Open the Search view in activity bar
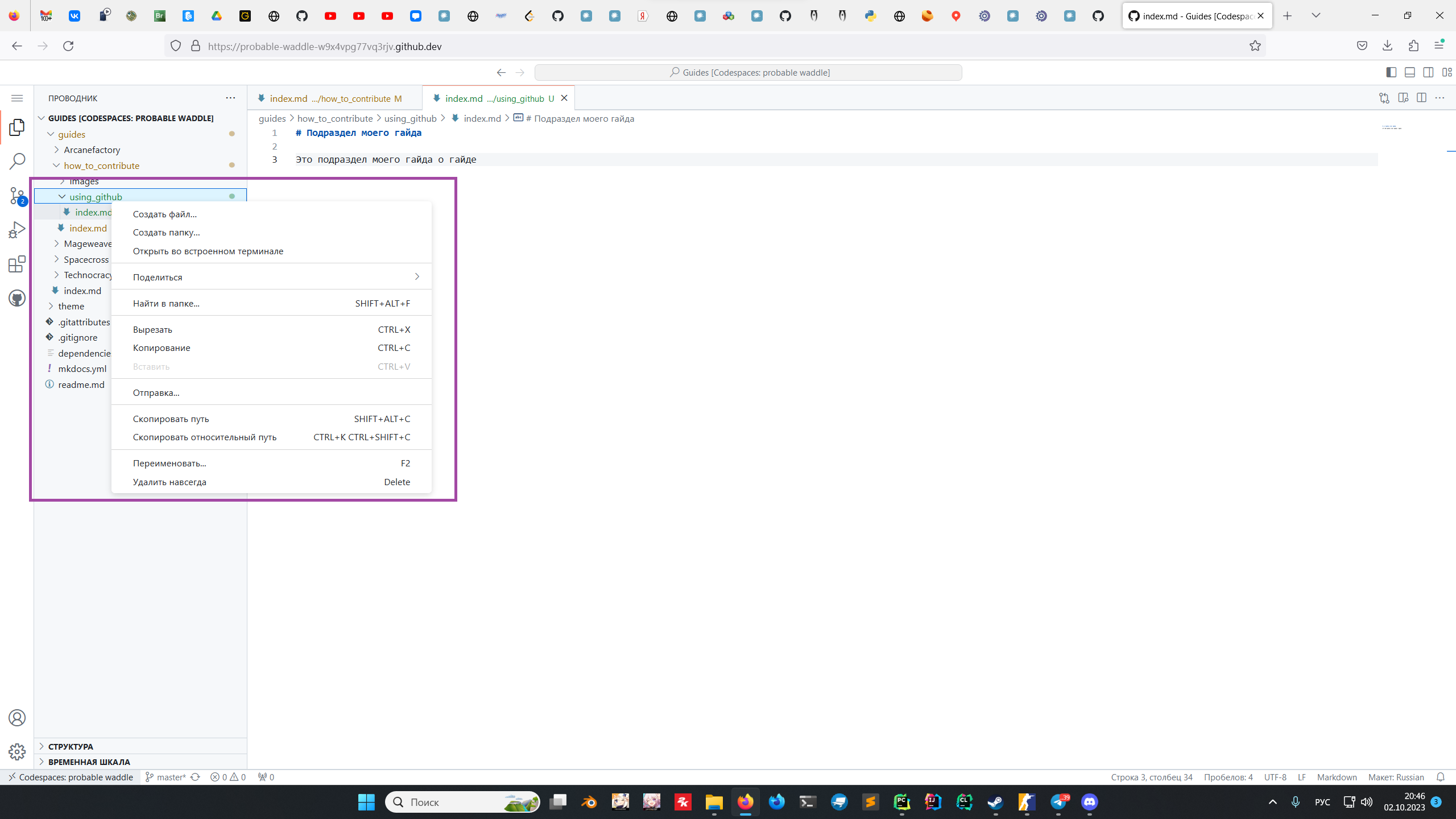Image resolution: width=1456 pixels, height=819 pixels. point(17,162)
